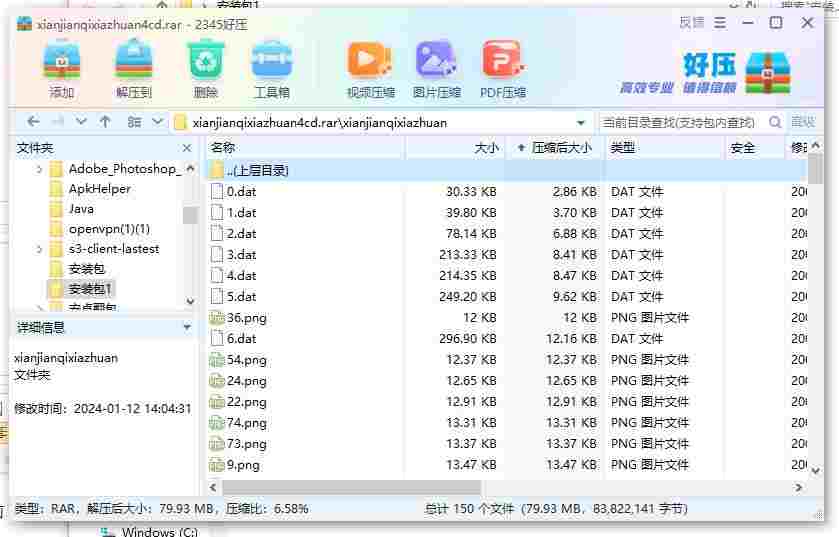Click the 0.dat file icon
Image resolution: width=839 pixels, height=537 pixels.
point(217,191)
